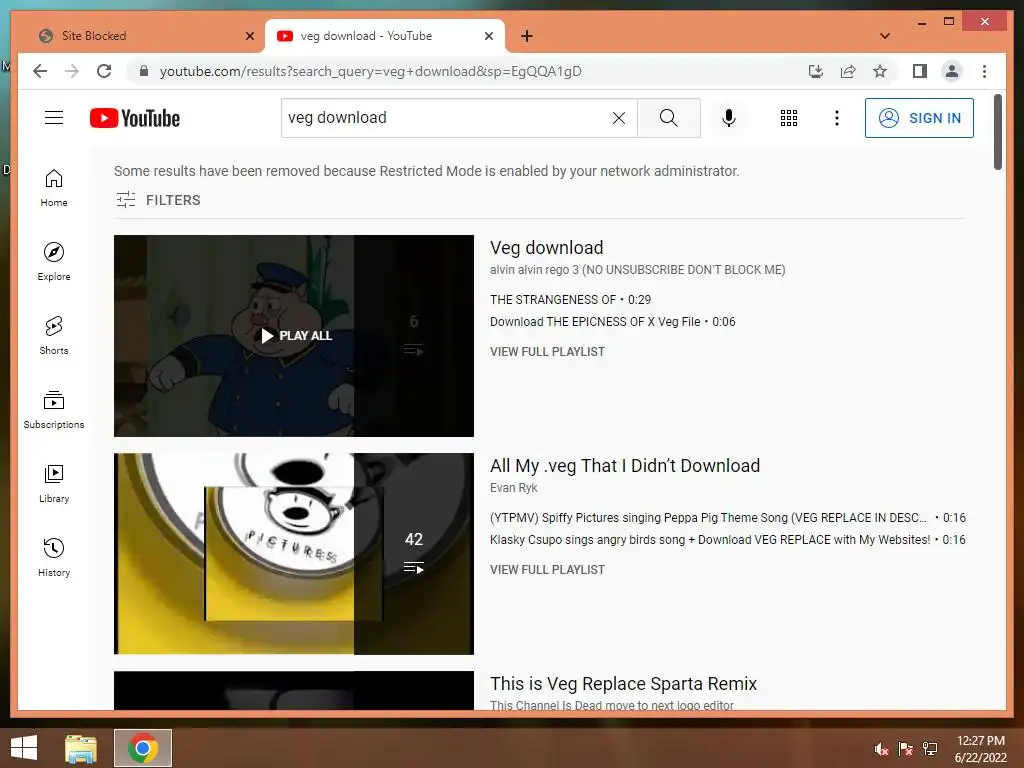Image resolution: width=1024 pixels, height=768 pixels.
Task: Bookmark this page with the star
Action: (x=880, y=71)
